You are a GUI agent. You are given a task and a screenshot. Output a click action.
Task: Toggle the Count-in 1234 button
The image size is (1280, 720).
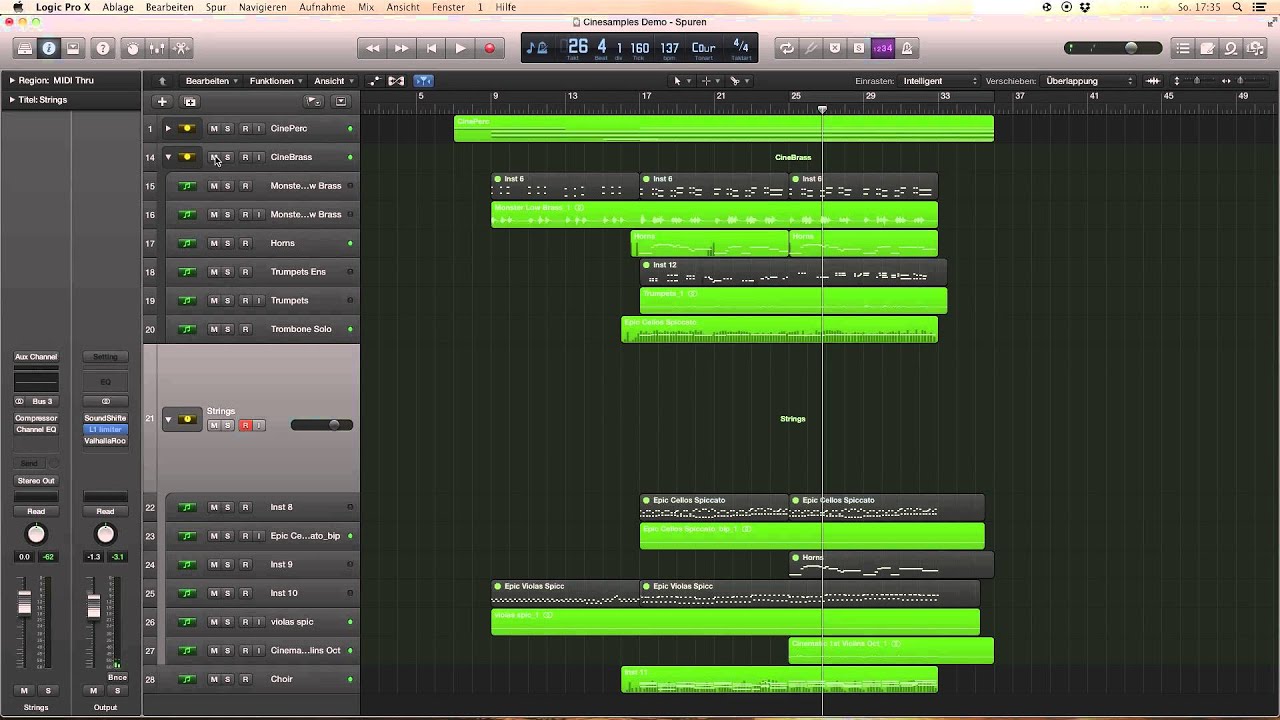(x=883, y=48)
